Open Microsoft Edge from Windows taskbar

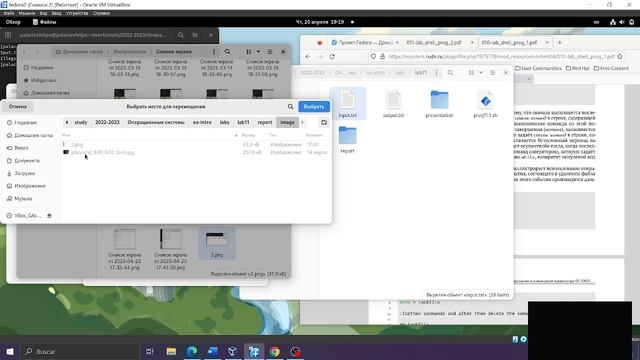(192, 351)
